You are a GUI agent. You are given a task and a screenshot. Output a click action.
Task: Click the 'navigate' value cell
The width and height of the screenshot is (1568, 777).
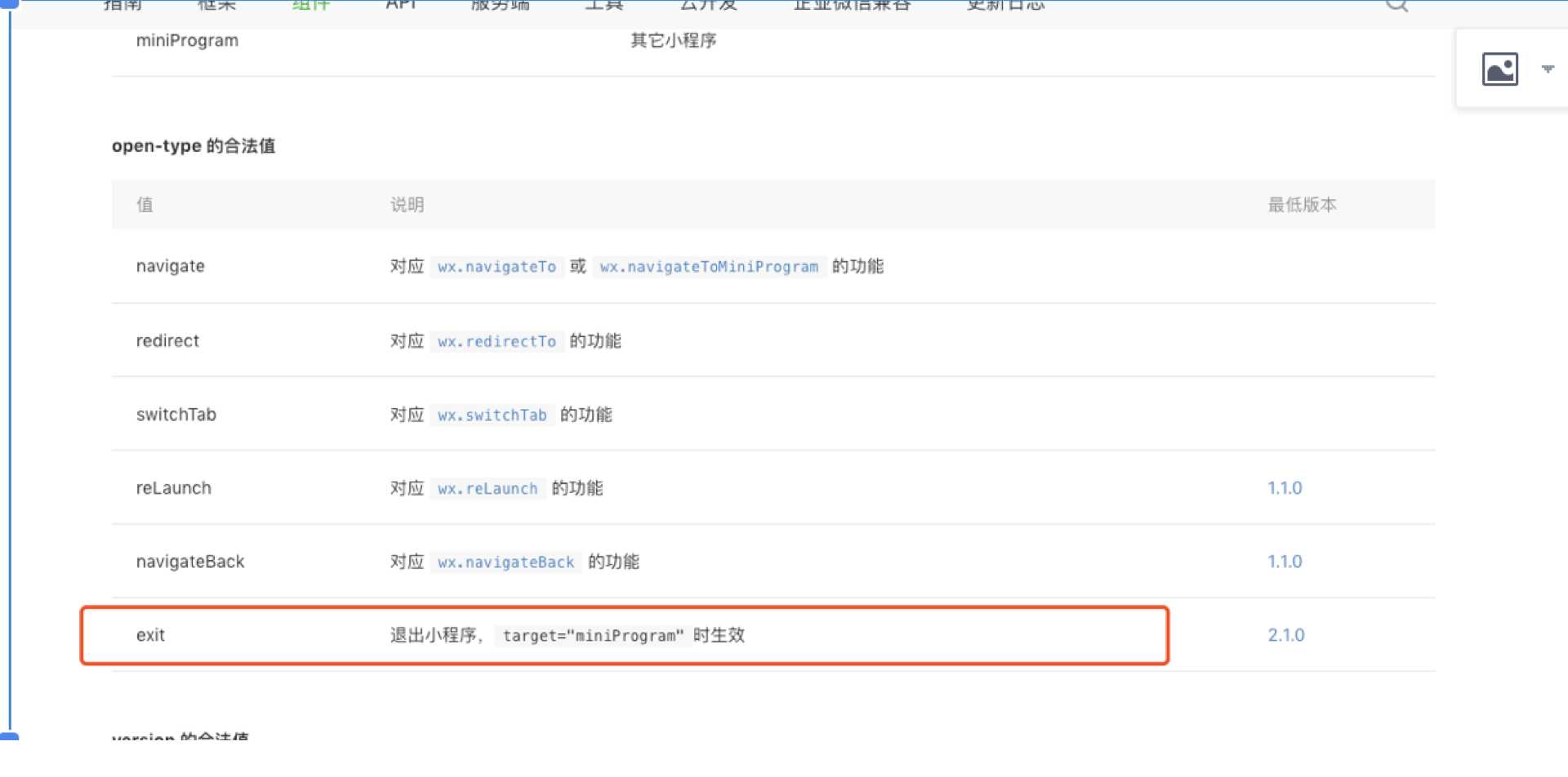(171, 266)
